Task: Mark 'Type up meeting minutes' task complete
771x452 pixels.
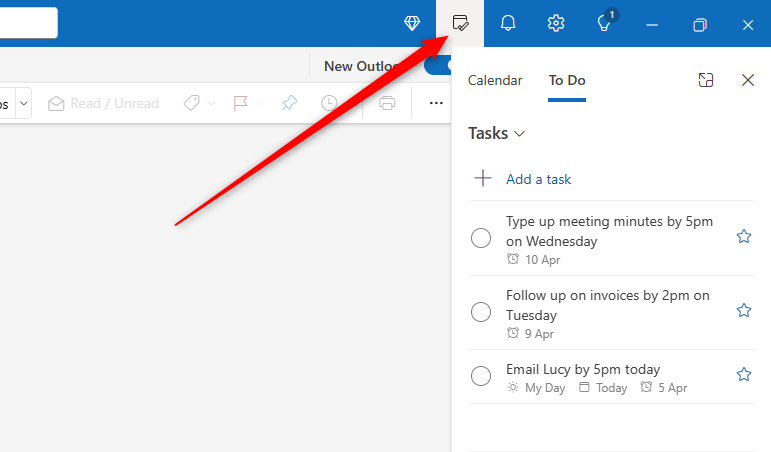Action: 481,237
